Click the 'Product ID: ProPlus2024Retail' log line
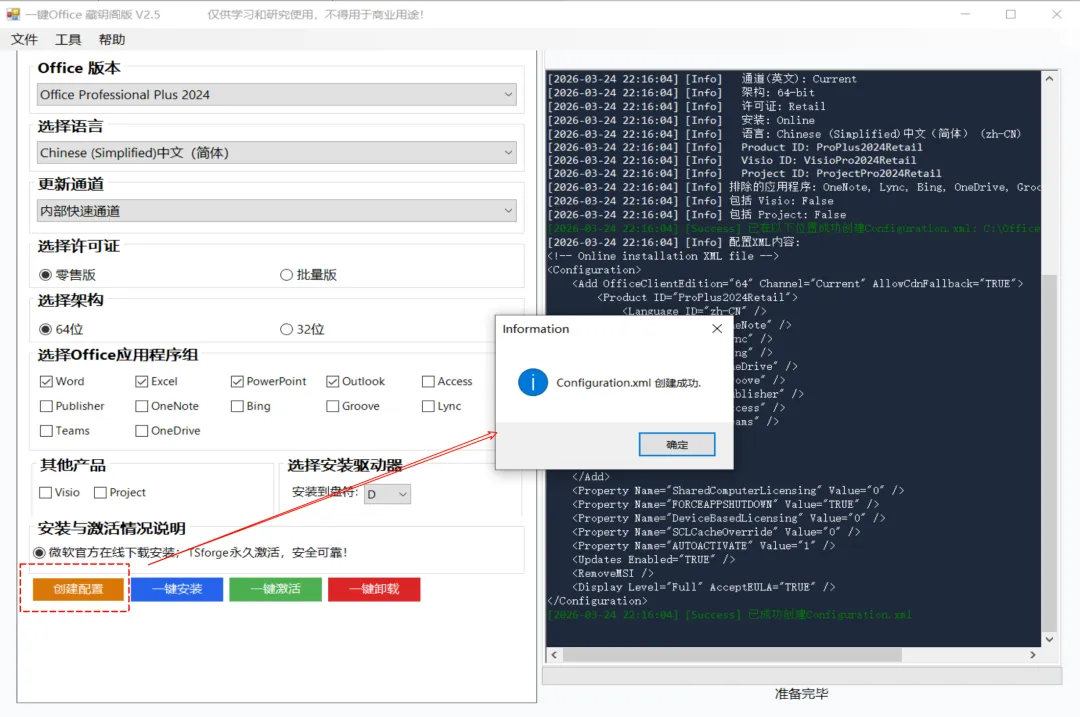Viewport: 1080px width, 717px height. pos(735,147)
